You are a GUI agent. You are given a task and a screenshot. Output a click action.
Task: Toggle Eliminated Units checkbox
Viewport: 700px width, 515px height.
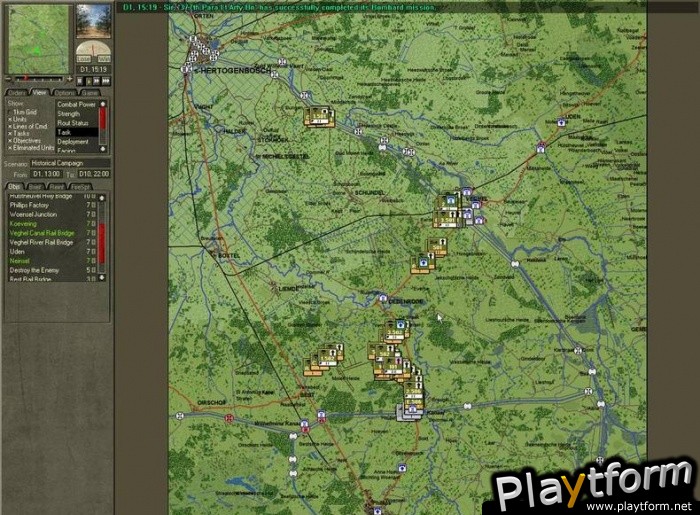tap(10, 148)
